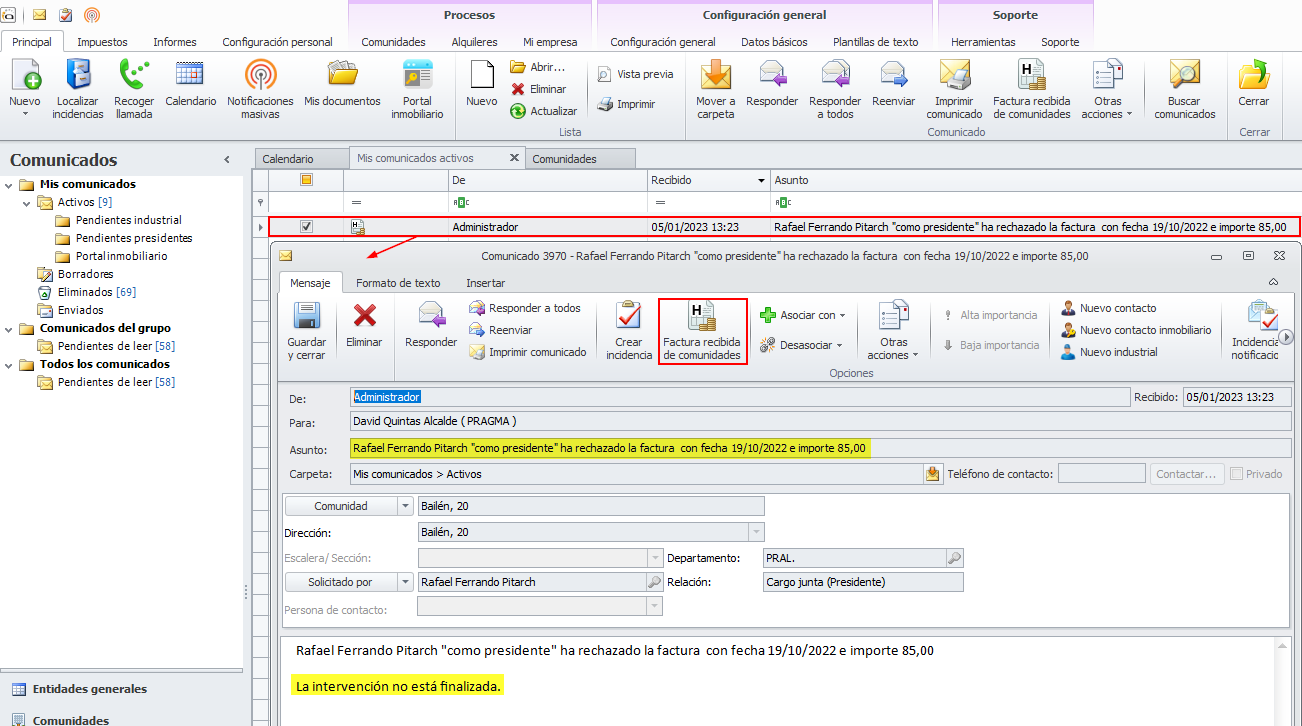
Task: Uncheck the Administrador message row checkbox
Action: 307,227
